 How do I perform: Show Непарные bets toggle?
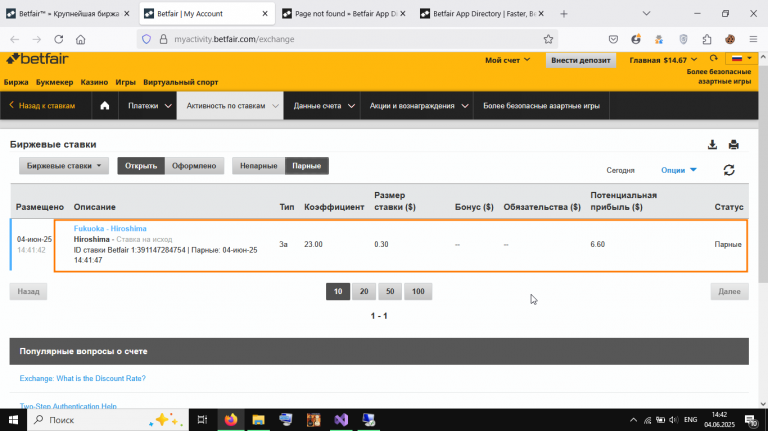point(259,166)
